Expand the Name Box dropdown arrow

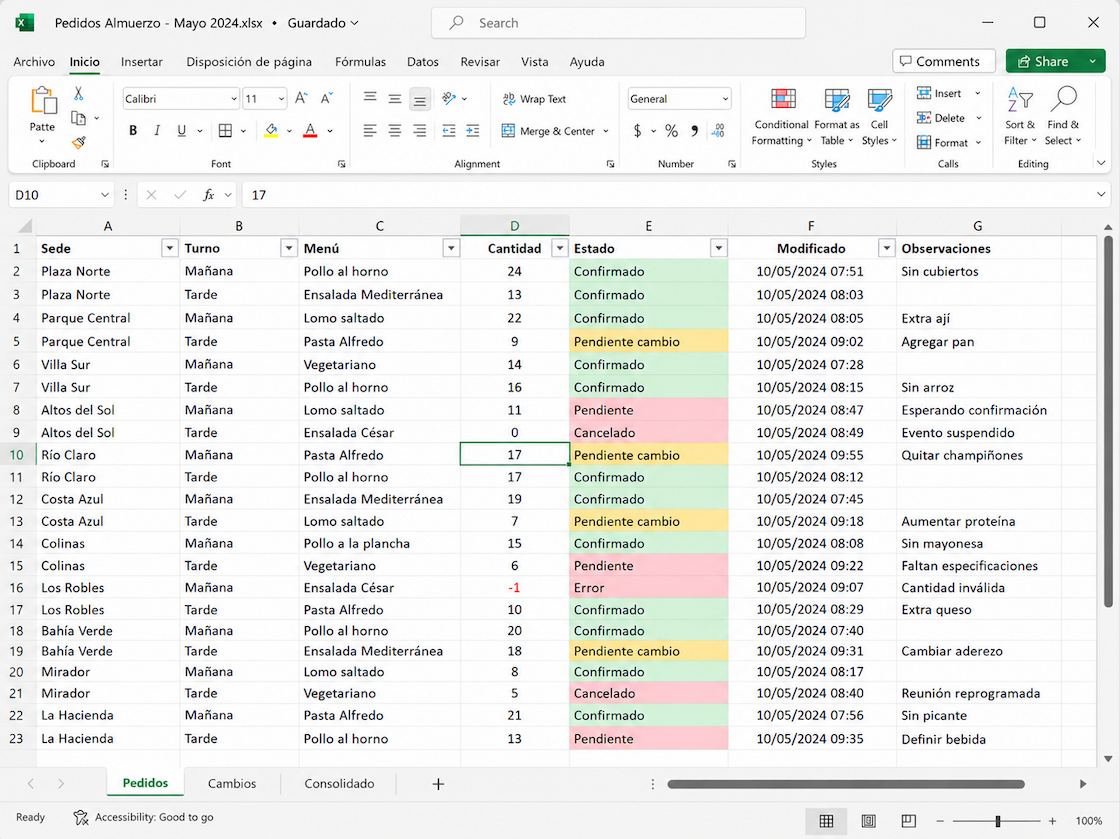104,195
